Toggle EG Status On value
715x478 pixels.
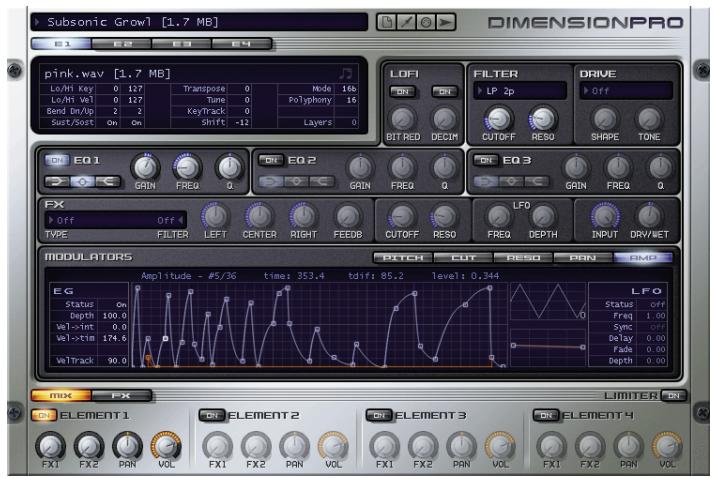(121, 304)
